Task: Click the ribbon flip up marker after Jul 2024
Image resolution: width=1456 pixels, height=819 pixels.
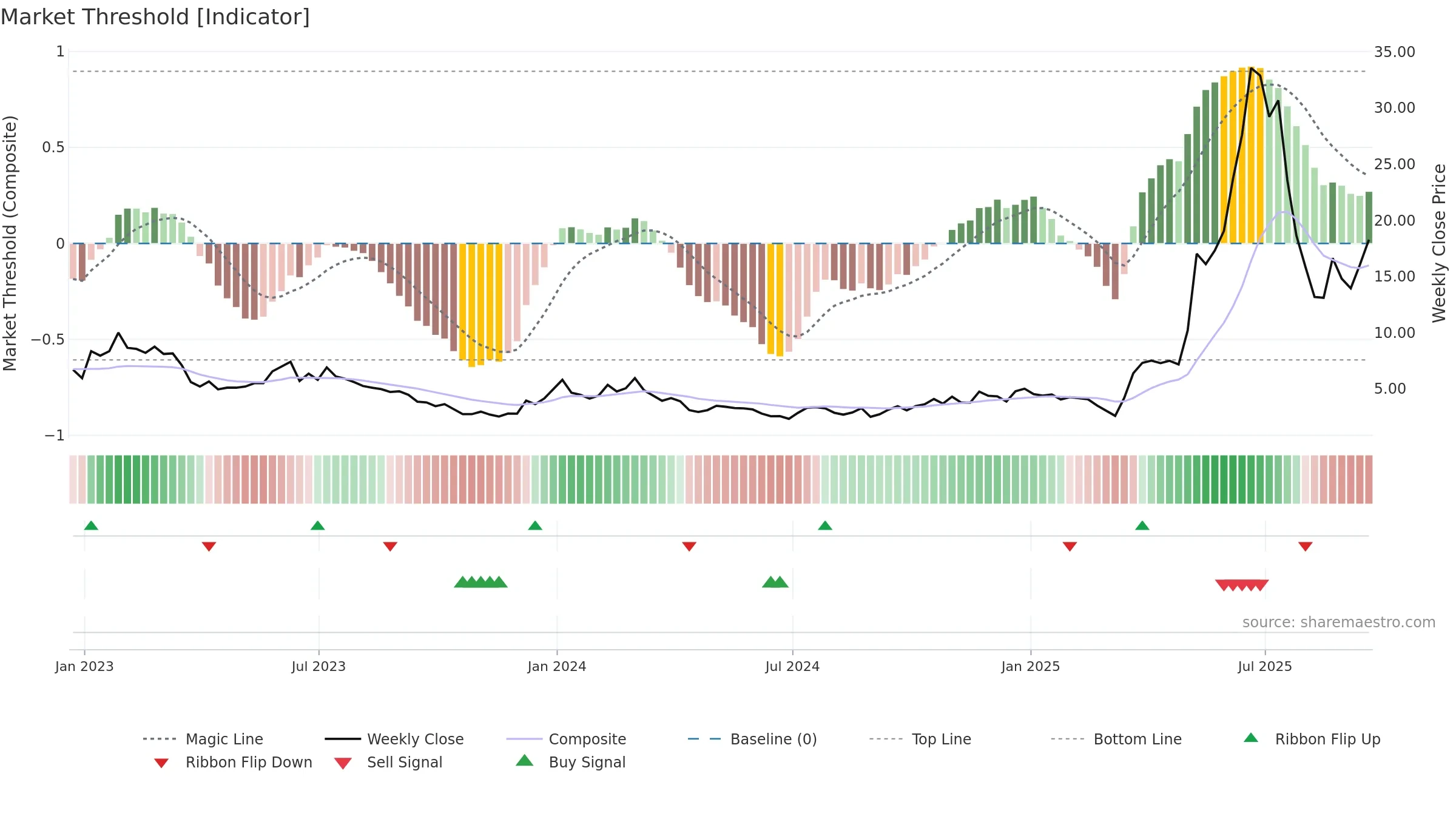Action: click(825, 525)
